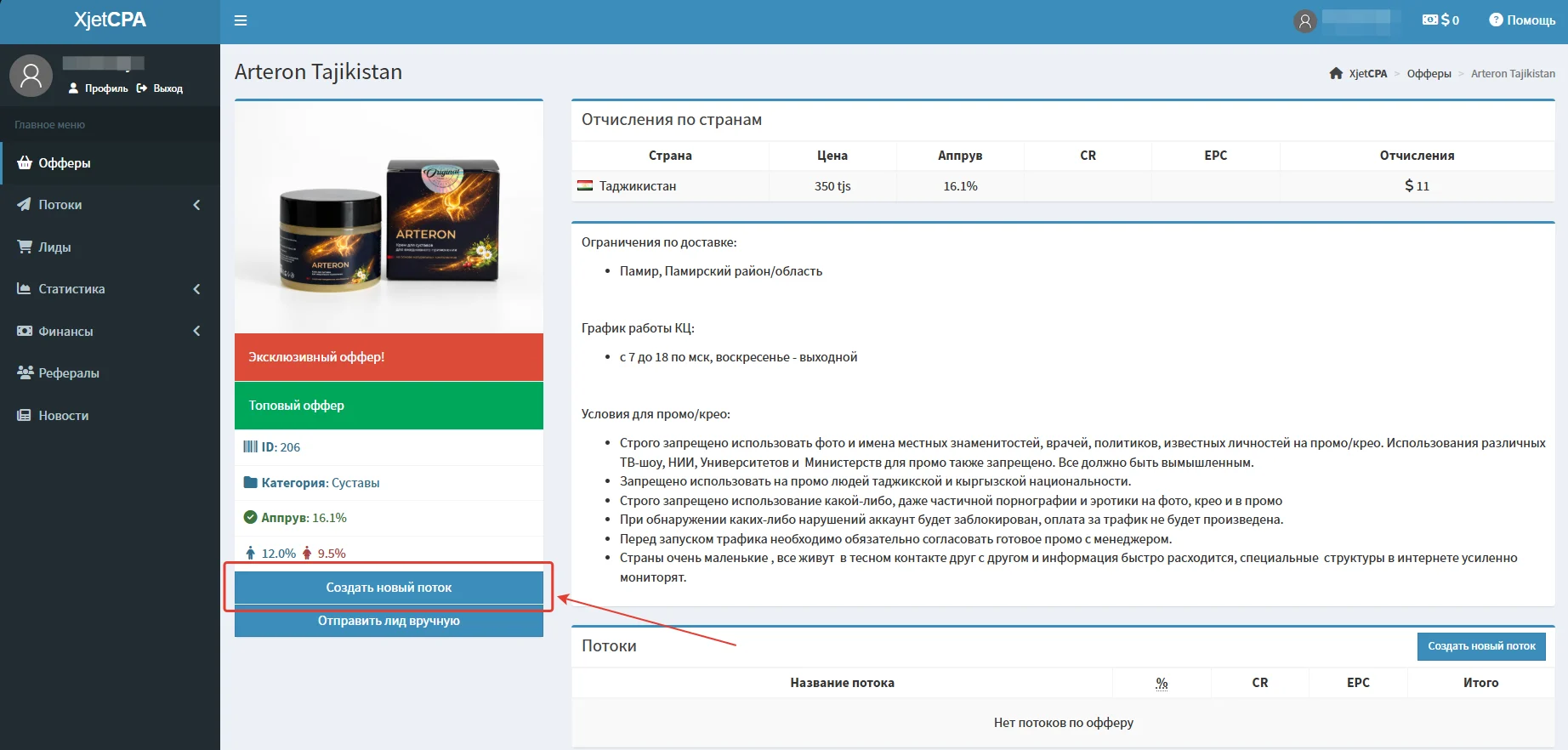Viewport: 1568px width, 750px height.
Task: Open the Профиль link
Action: coord(99,88)
